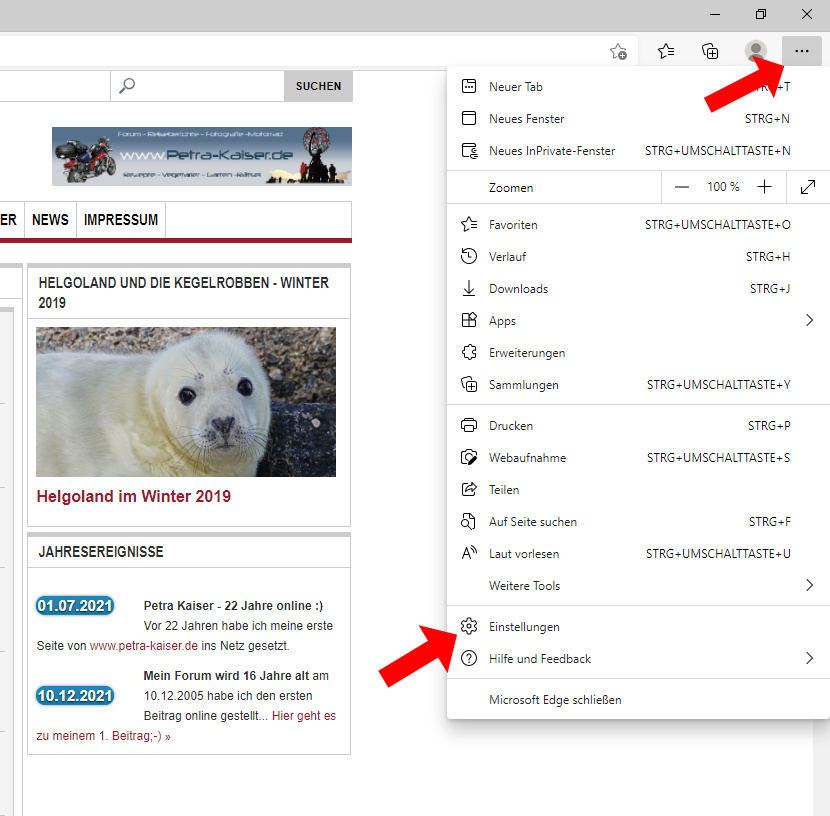Screen dimensions: 830x816
Task: Click the Favorites star toolbar icon
Action: click(666, 51)
